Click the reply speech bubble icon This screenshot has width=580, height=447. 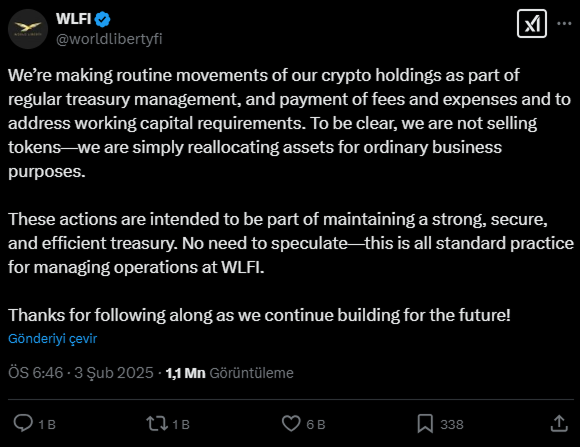pyautogui.click(x=23, y=423)
